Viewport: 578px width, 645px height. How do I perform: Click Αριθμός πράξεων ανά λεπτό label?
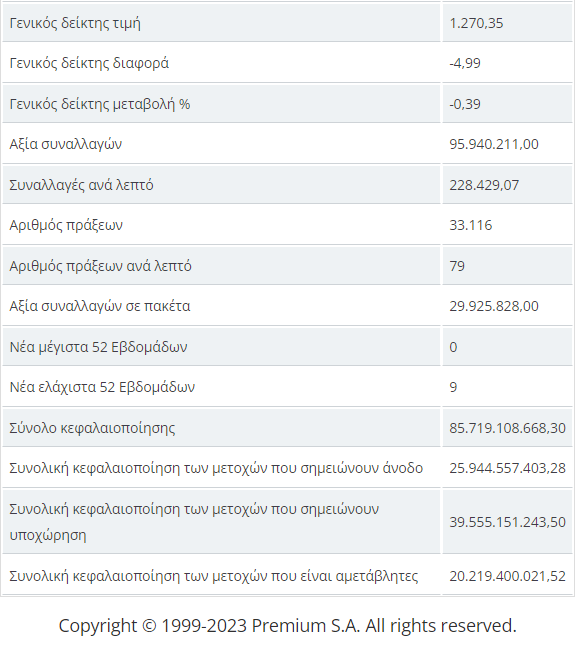tap(100, 266)
